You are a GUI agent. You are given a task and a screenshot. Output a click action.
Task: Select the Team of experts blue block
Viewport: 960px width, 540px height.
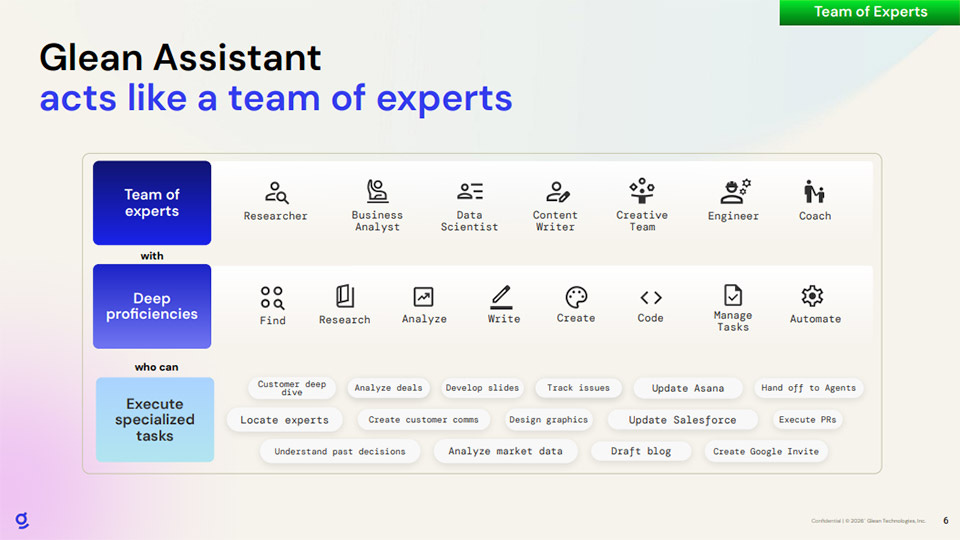click(x=152, y=203)
